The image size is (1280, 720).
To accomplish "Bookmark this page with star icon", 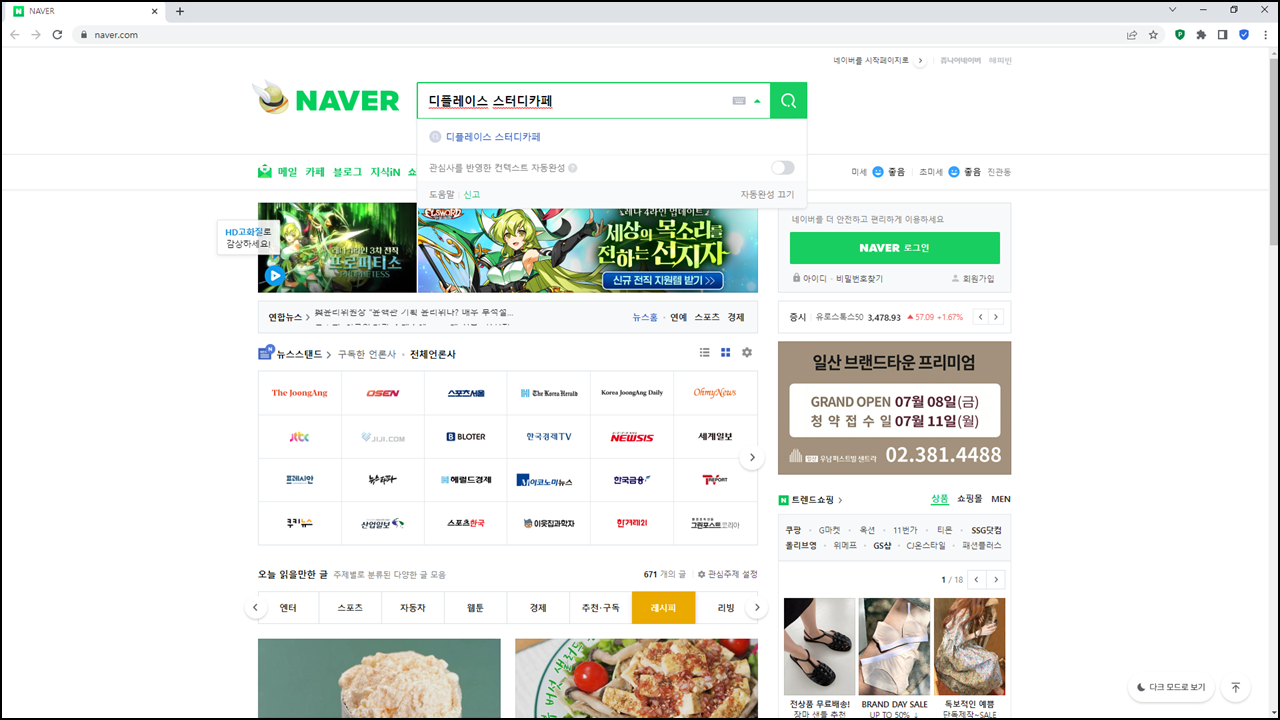I will tap(1153, 34).
